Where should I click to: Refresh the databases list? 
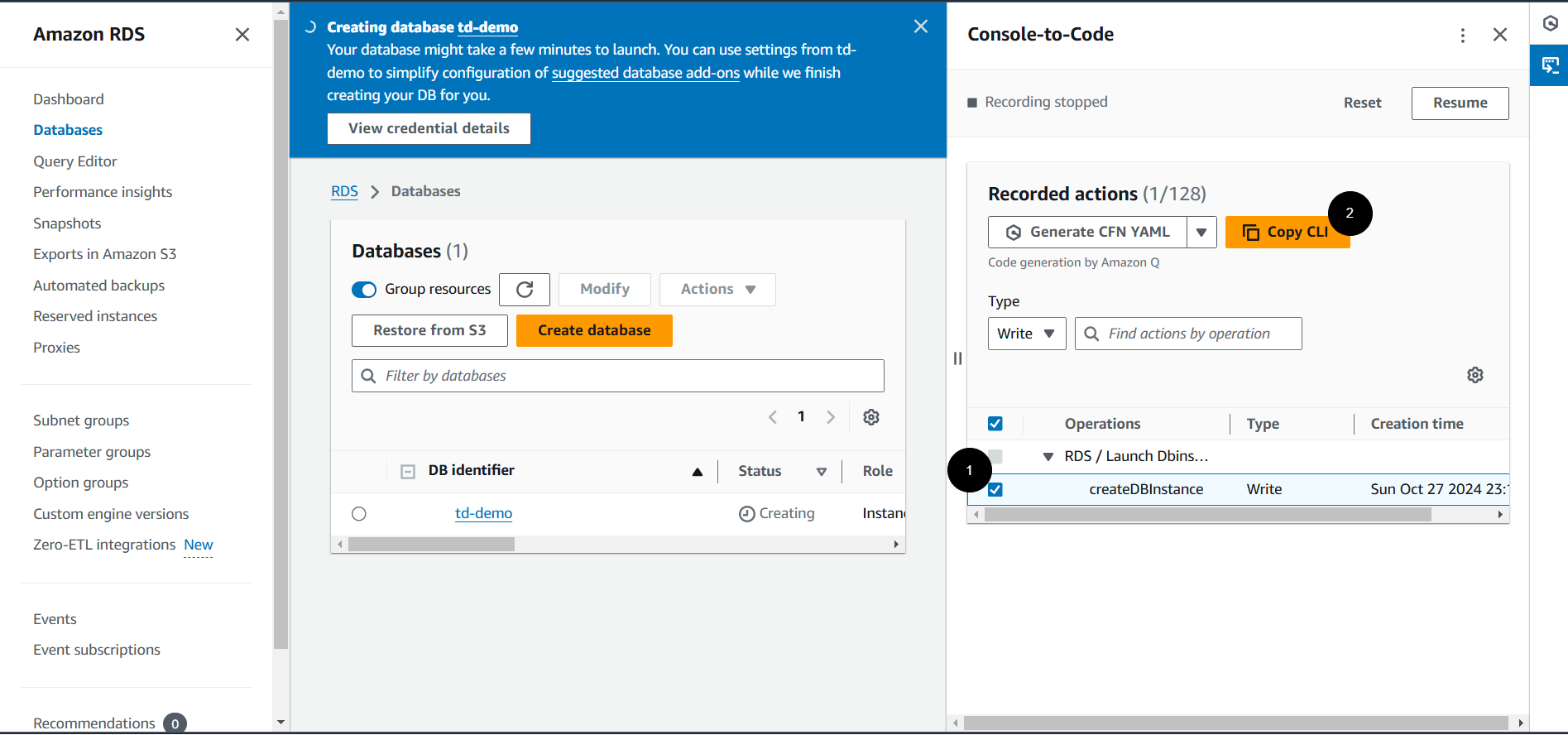(525, 290)
